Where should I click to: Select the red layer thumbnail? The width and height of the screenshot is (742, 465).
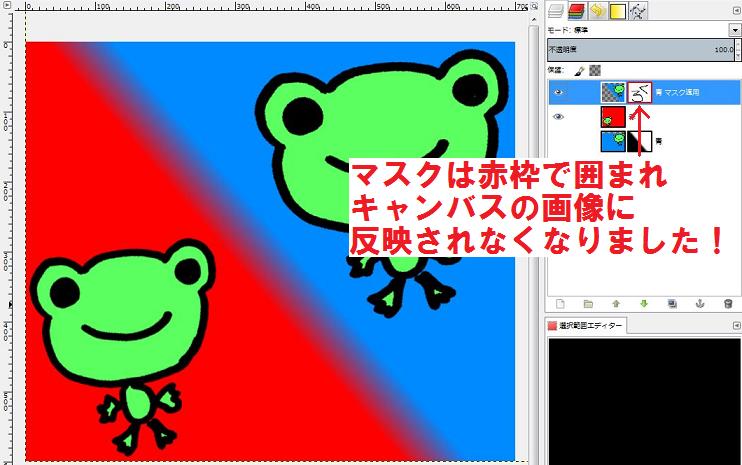[613, 117]
